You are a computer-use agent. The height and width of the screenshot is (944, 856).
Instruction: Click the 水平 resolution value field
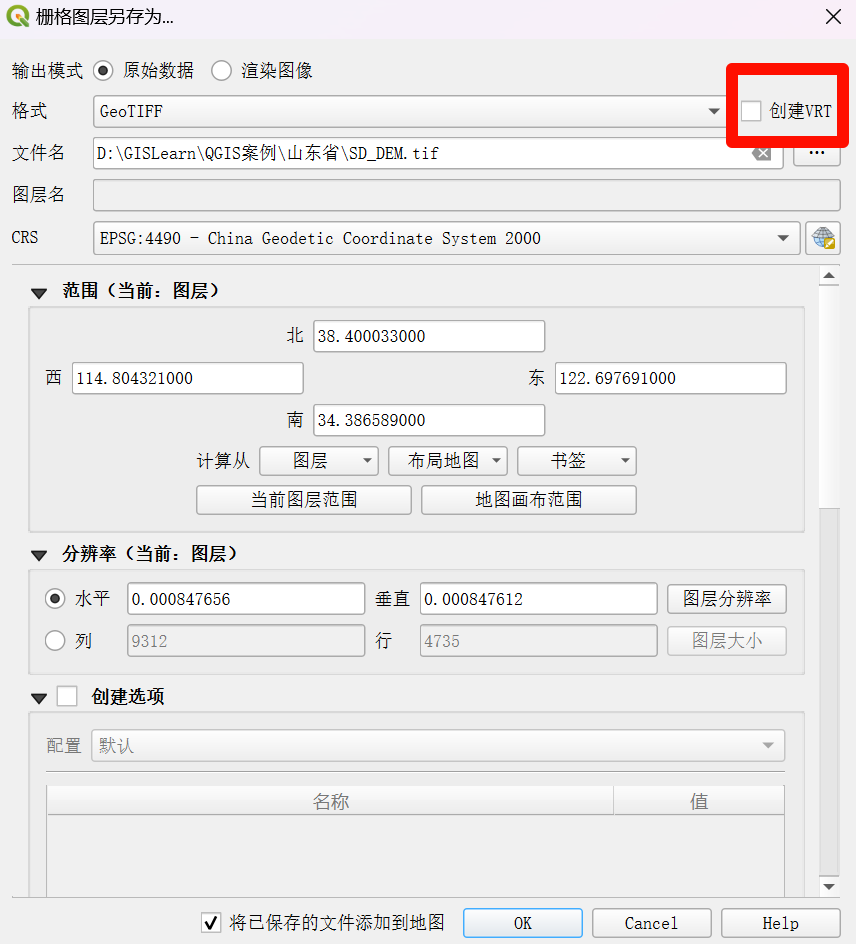tap(246, 599)
